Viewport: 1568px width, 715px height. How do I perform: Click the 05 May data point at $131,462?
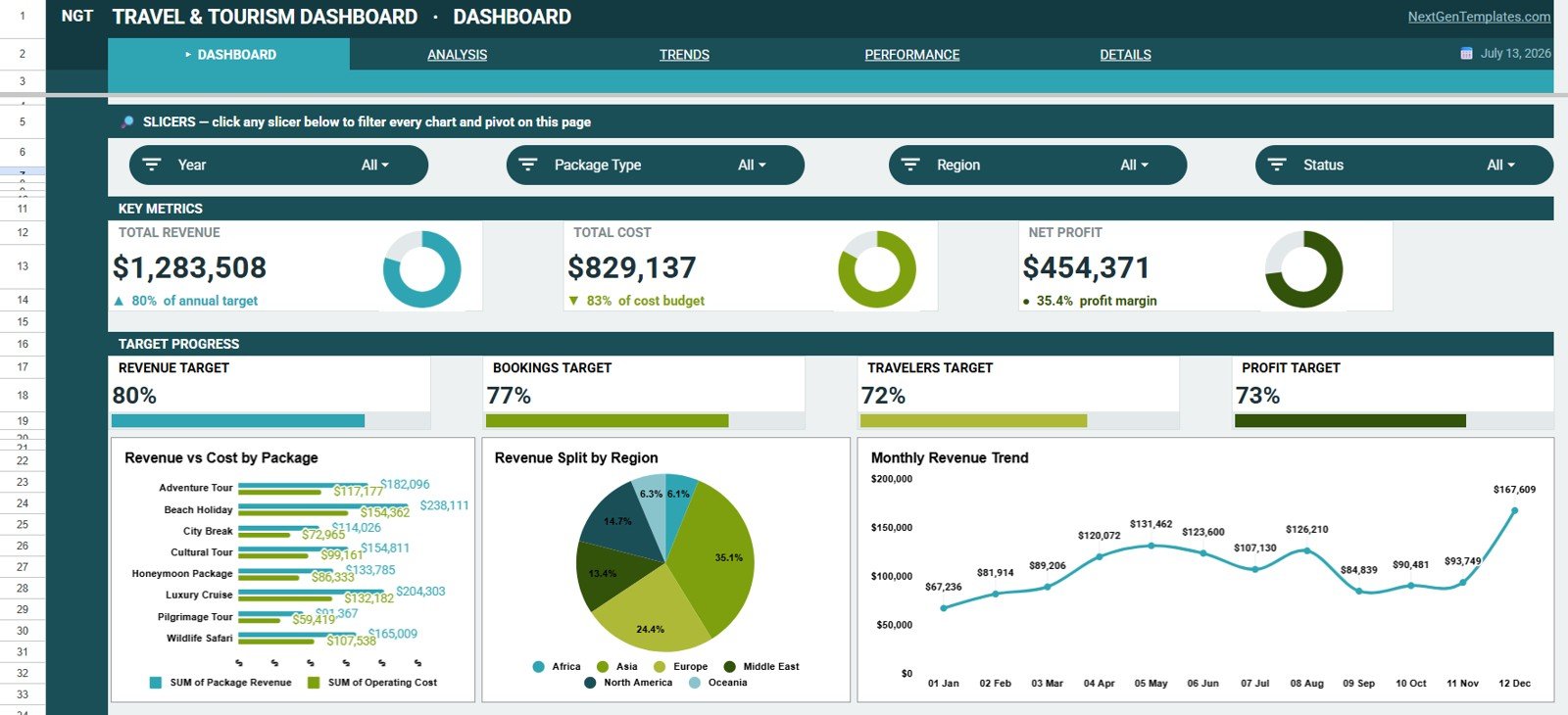coord(1151,546)
